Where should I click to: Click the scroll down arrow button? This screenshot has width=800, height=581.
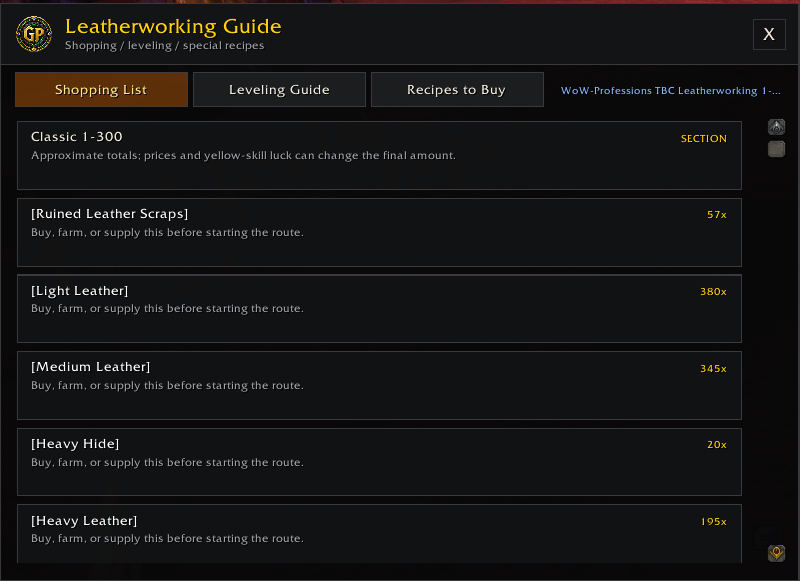[x=776, y=553]
